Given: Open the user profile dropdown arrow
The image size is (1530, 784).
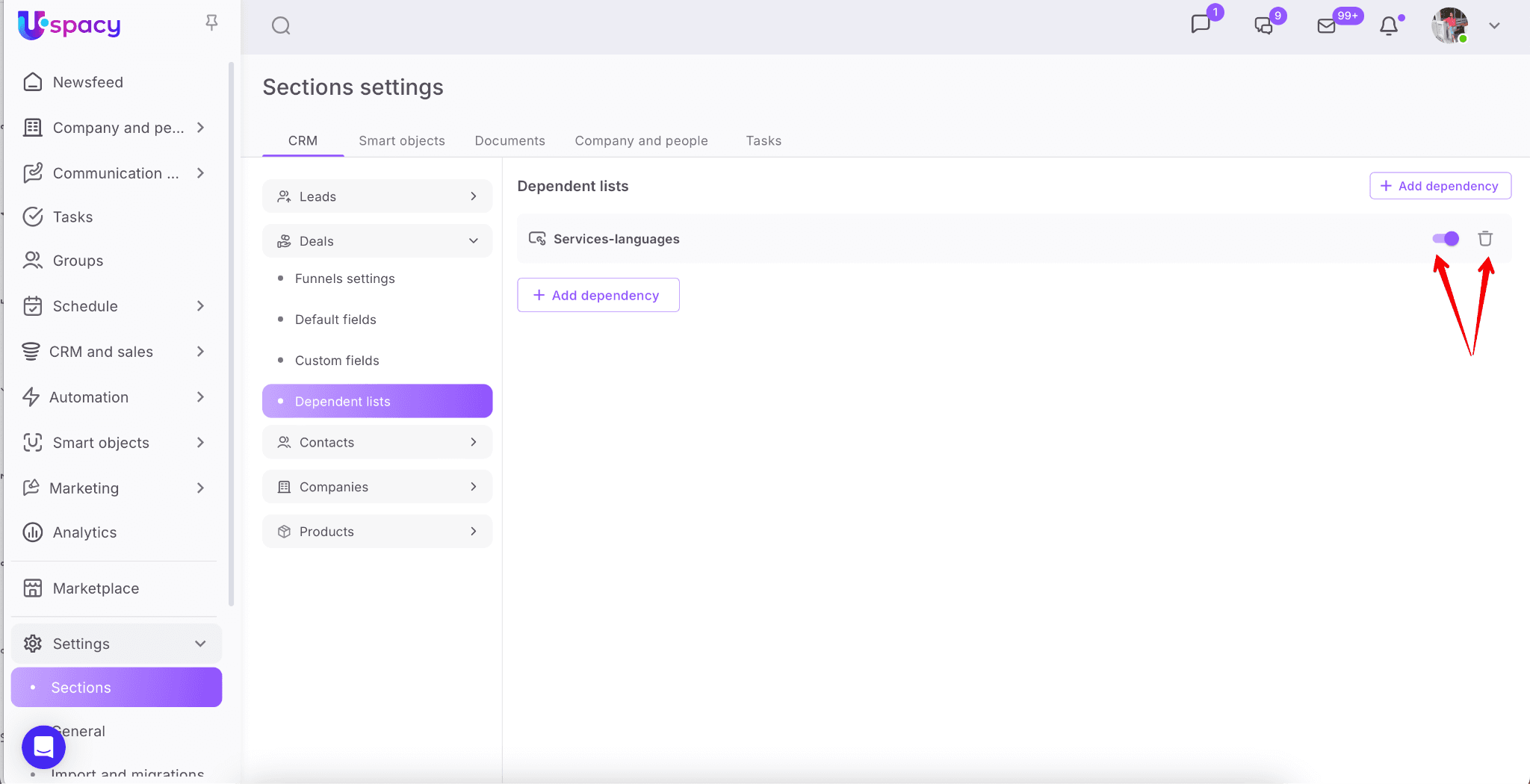Looking at the screenshot, I should click(1494, 26).
